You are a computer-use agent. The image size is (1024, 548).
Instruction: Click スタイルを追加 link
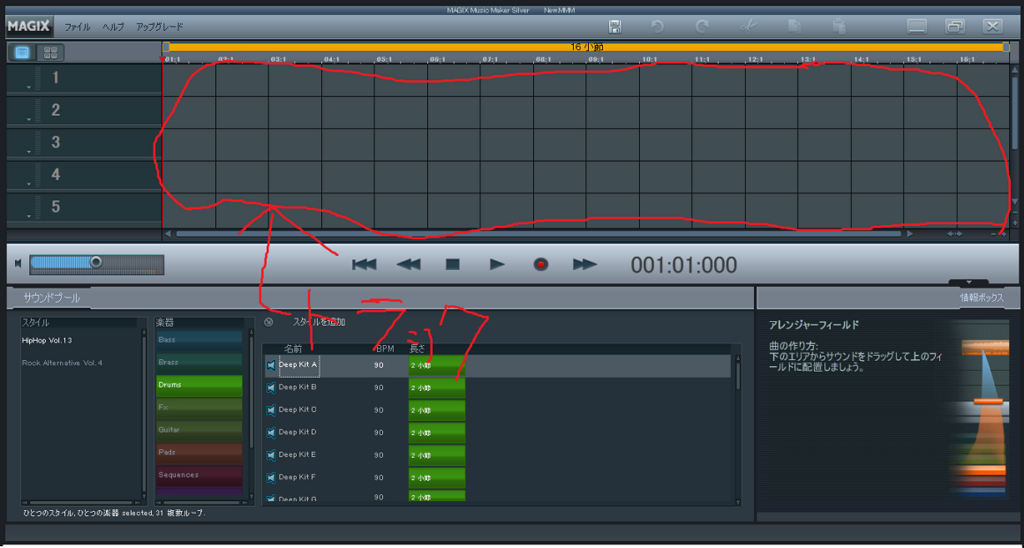(319, 322)
